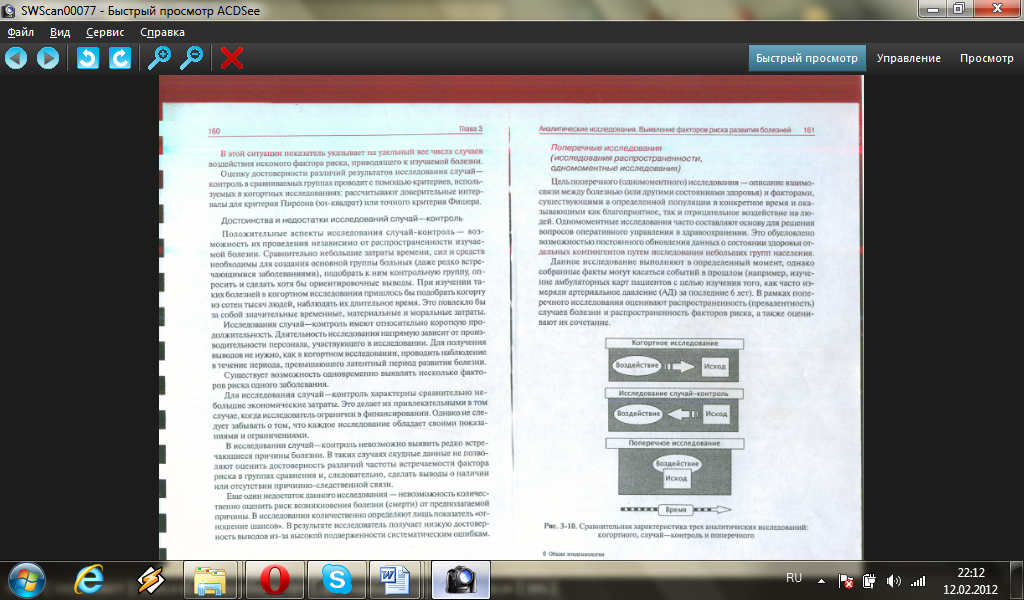Open Windows Explorer folder in taskbar

210,580
